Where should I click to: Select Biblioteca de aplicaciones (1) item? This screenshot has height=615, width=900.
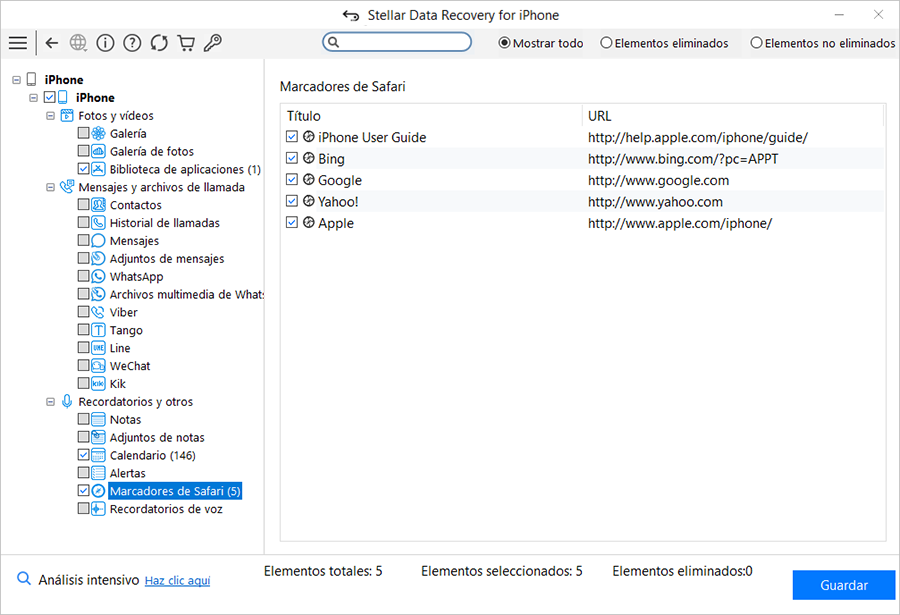point(185,169)
